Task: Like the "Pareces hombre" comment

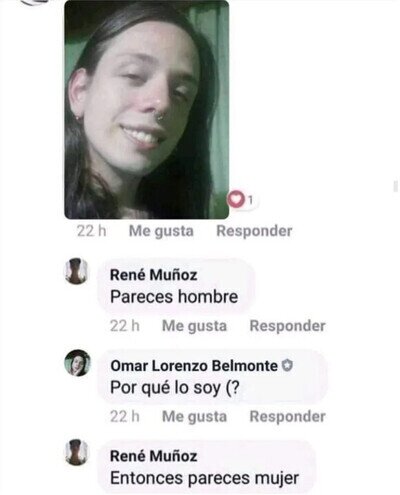Action: pyautogui.click(x=194, y=326)
